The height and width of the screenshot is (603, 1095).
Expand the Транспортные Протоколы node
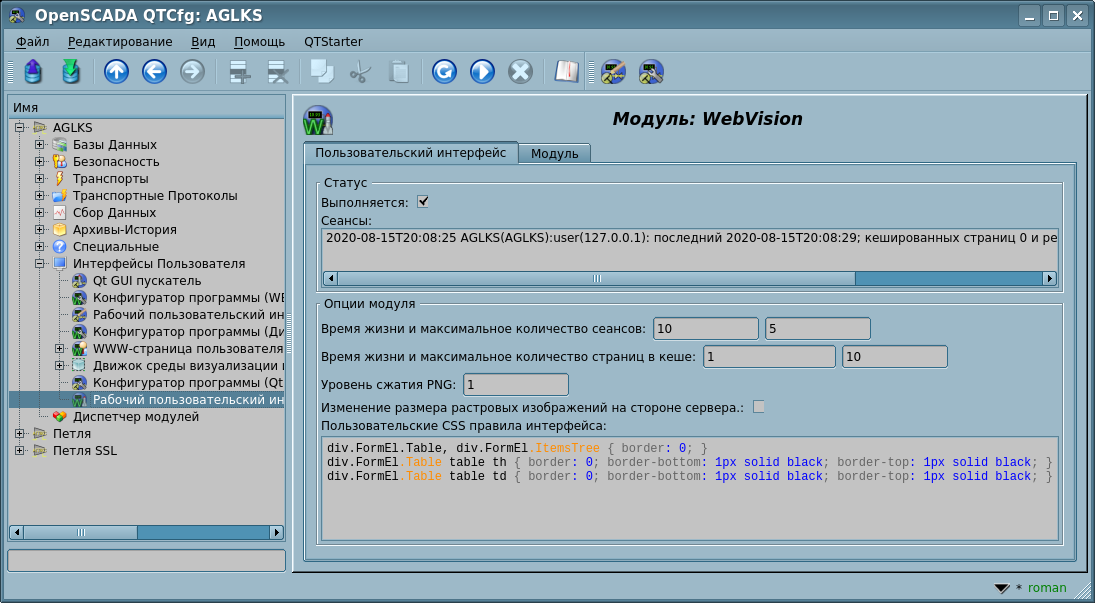click(40, 196)
